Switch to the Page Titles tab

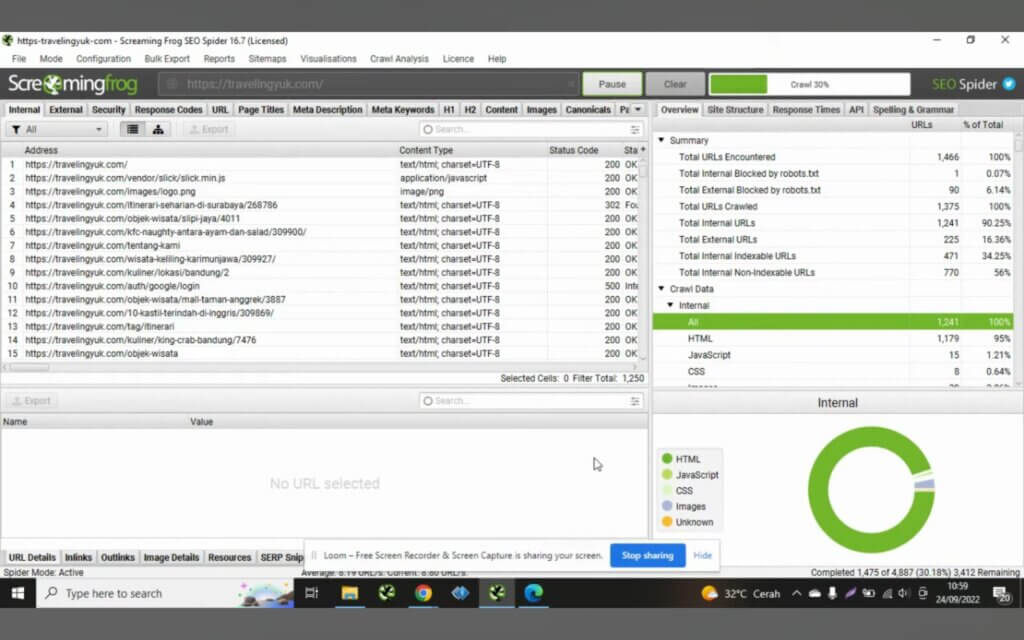(x=261, y=110)
